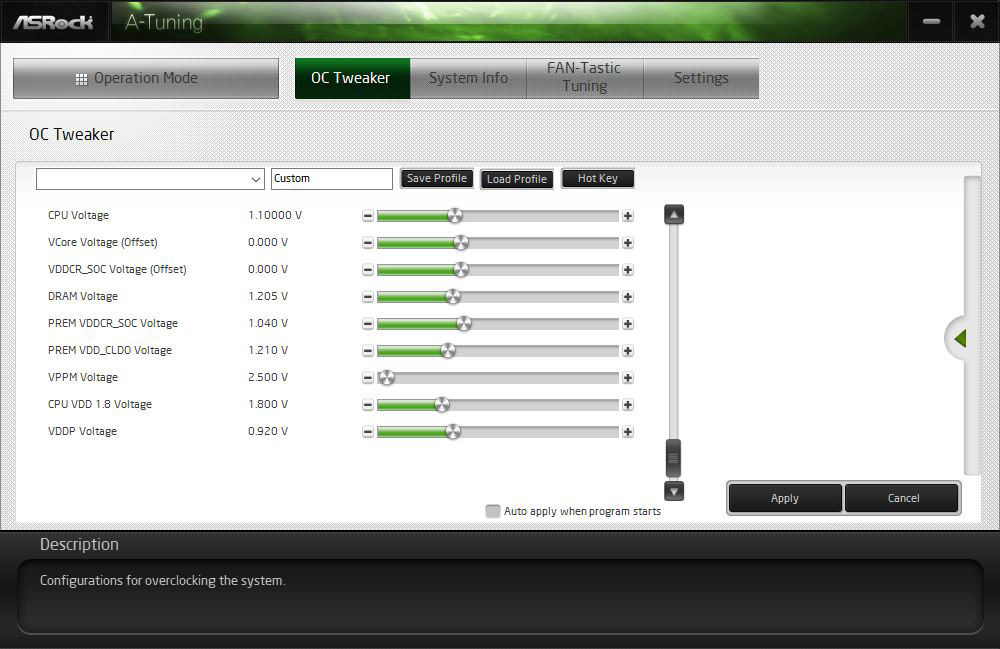Screen dimensions: 1000x649
Task: Select the OC Tweaker tab
Action: coord(352,78)
